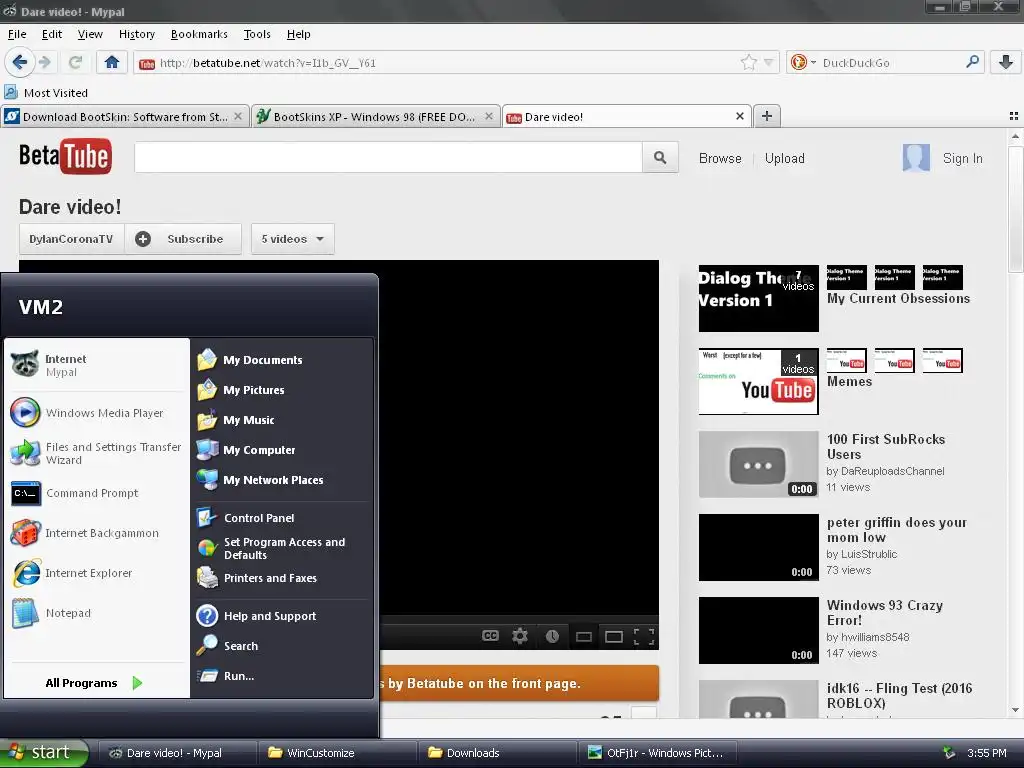Open My Pictures in start menu
1024x768 pixels.
282,390
